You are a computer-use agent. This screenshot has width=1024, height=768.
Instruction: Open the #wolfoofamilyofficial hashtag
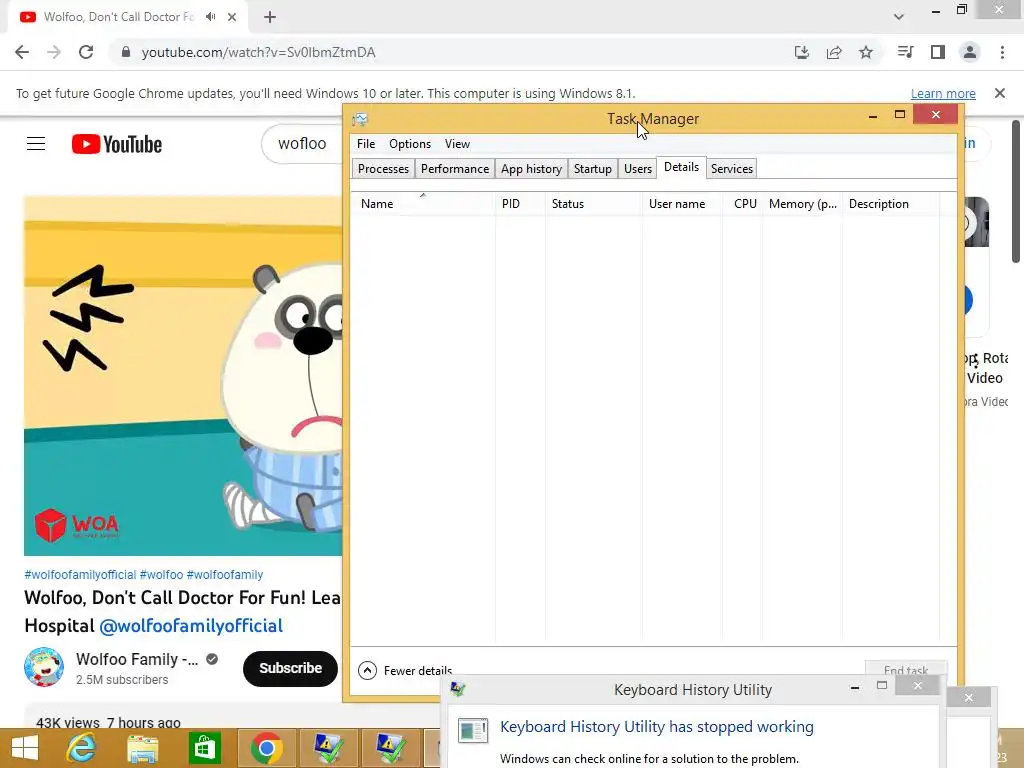[x=80, y=575]
